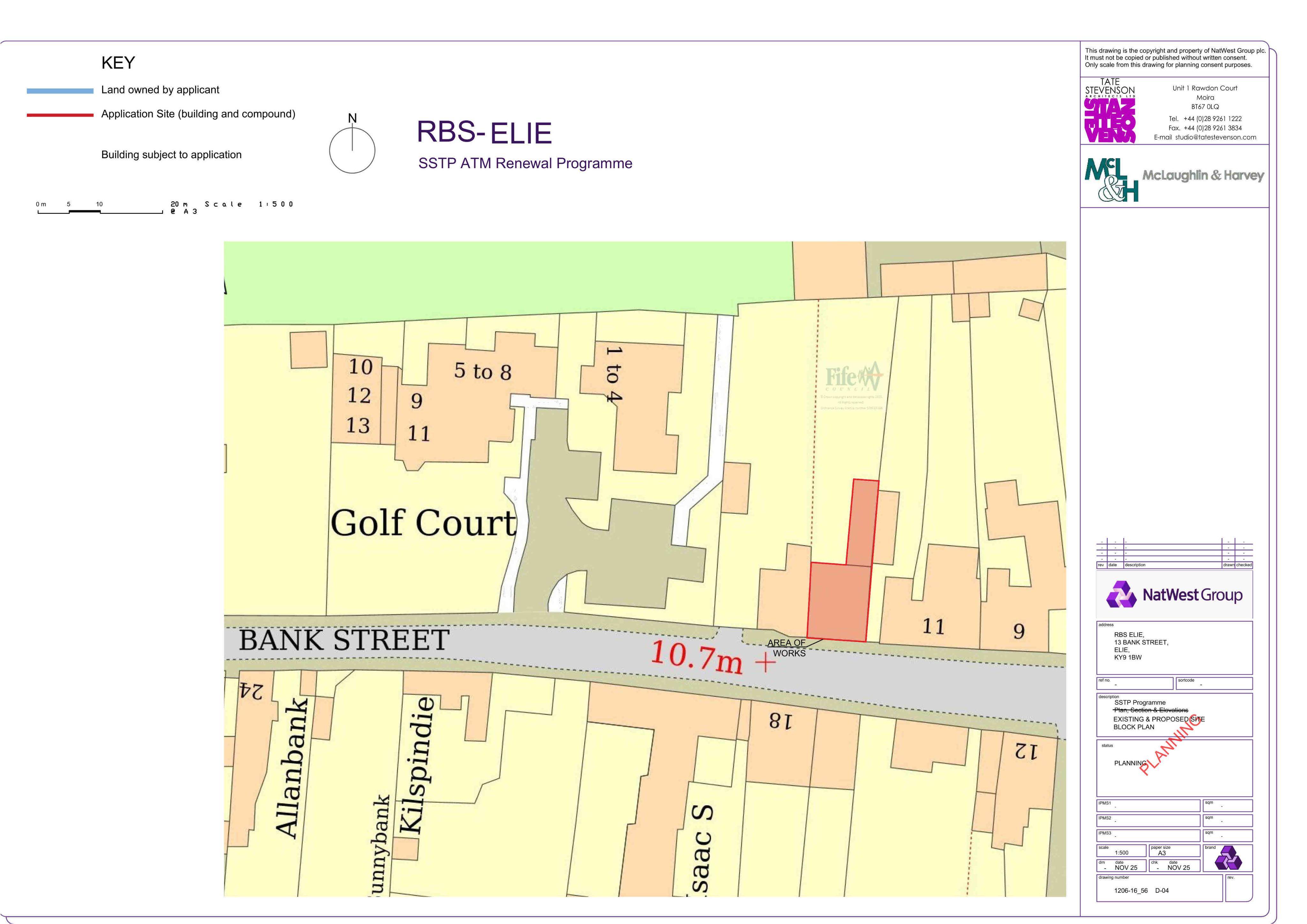Click the paper size 'A3' value

[1162, 853]
